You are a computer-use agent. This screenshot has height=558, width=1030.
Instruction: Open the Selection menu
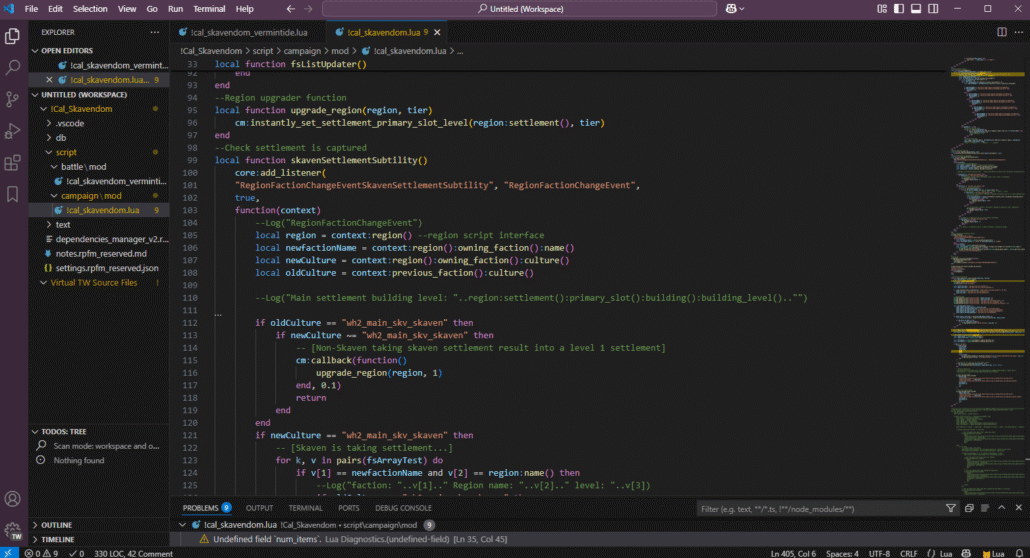[90, 9]
